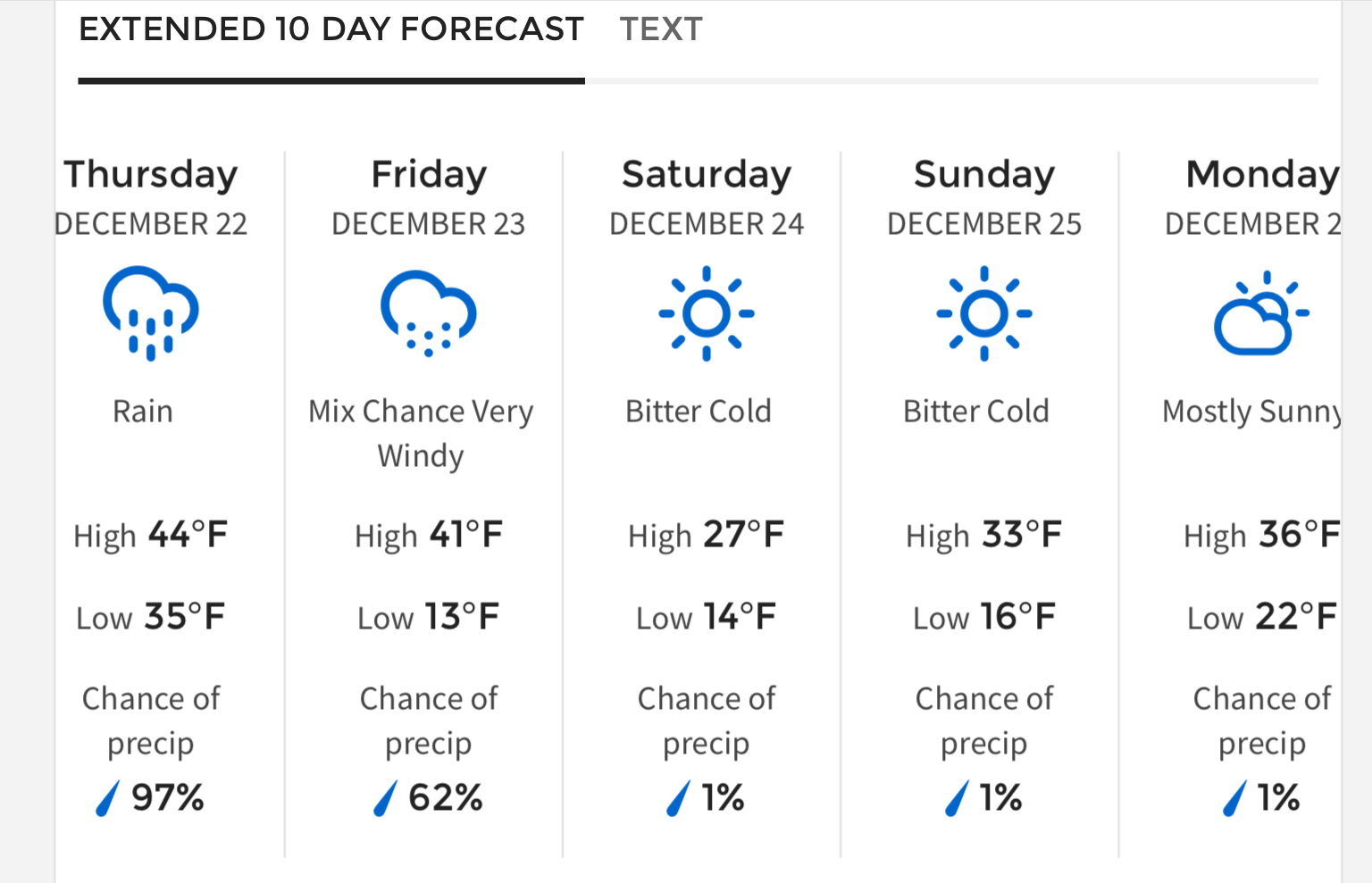Switch to the Text tab
This screenshot has height=883, width=1372.
coord(661,29)
